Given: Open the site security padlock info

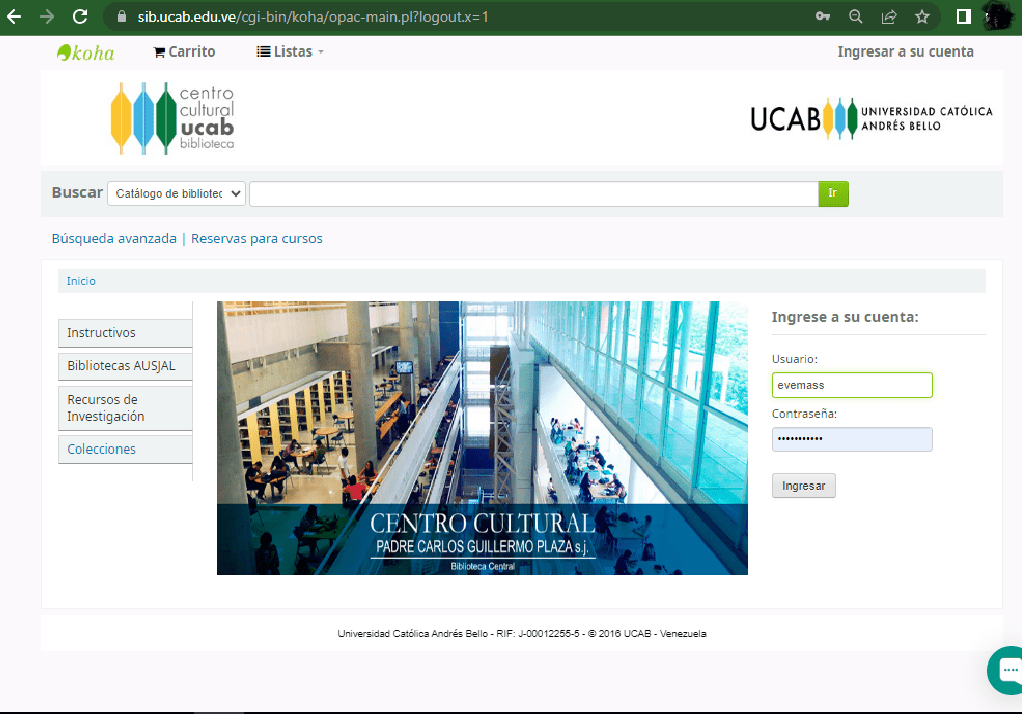Looking at the screenshot, I should [122, 17].
